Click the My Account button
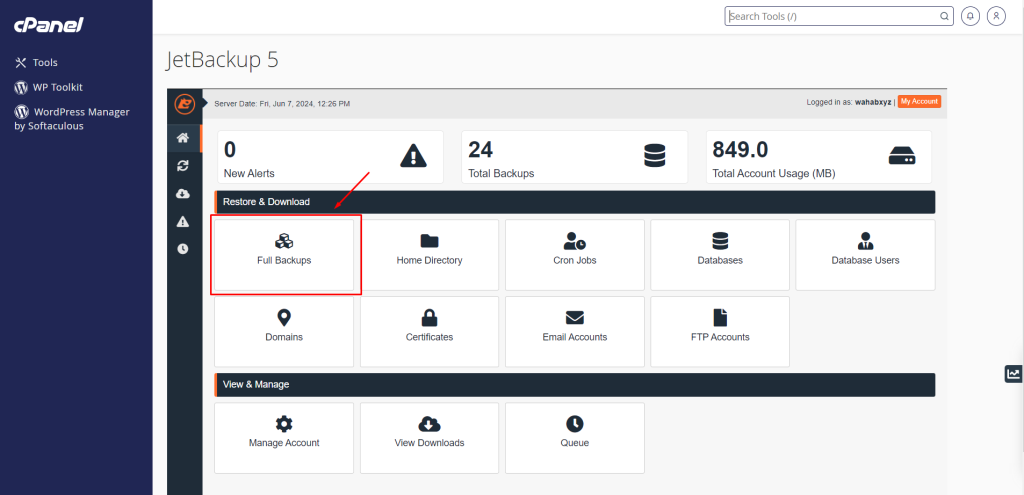Viewport: 1024px width, 495px height. pos(918,102)
